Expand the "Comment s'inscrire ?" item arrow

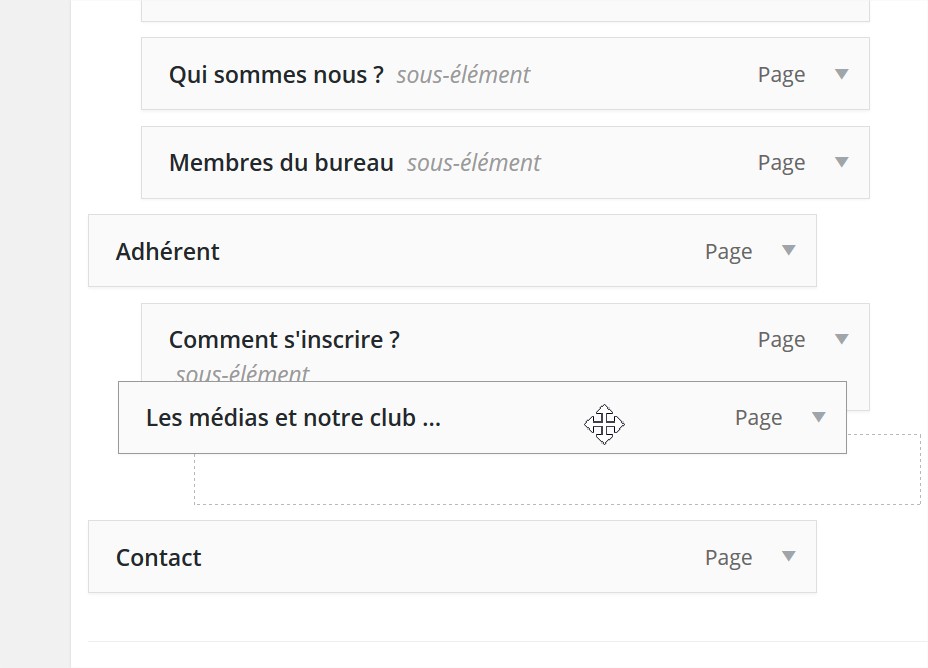[x=841, y=339]
